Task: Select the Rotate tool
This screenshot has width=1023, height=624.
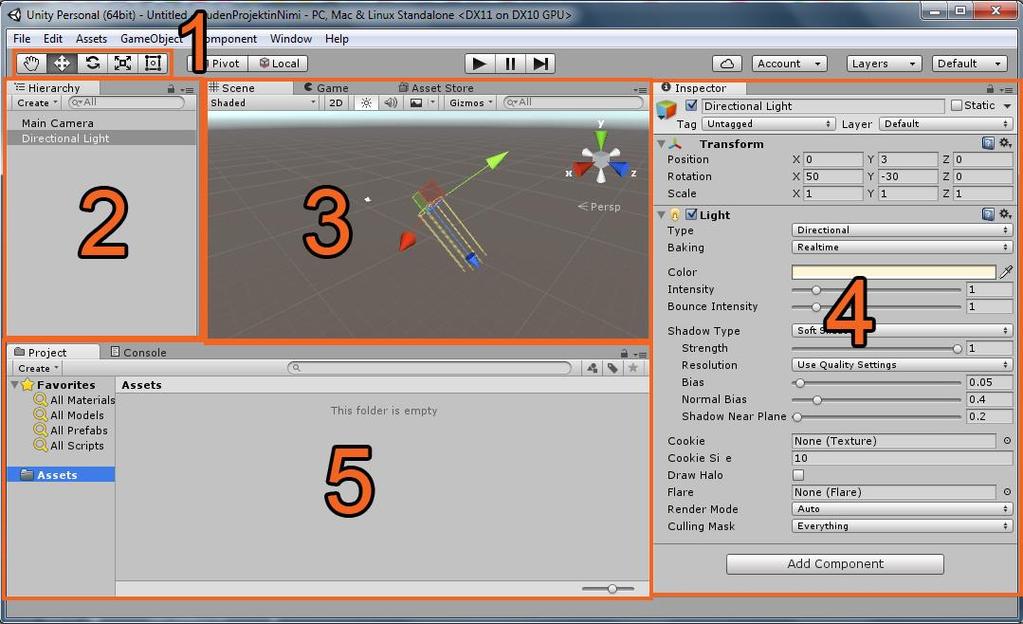Action: (x=92, y=63)
